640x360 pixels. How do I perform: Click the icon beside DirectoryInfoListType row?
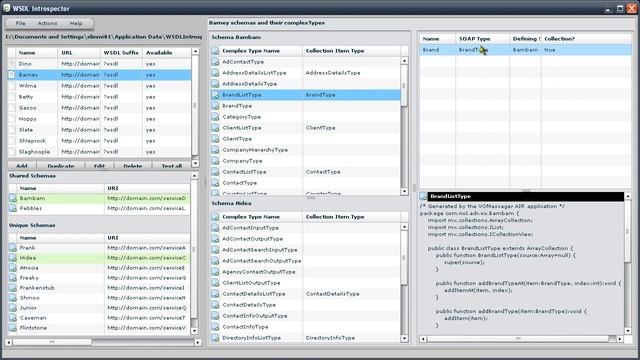[x=215, y=338]
